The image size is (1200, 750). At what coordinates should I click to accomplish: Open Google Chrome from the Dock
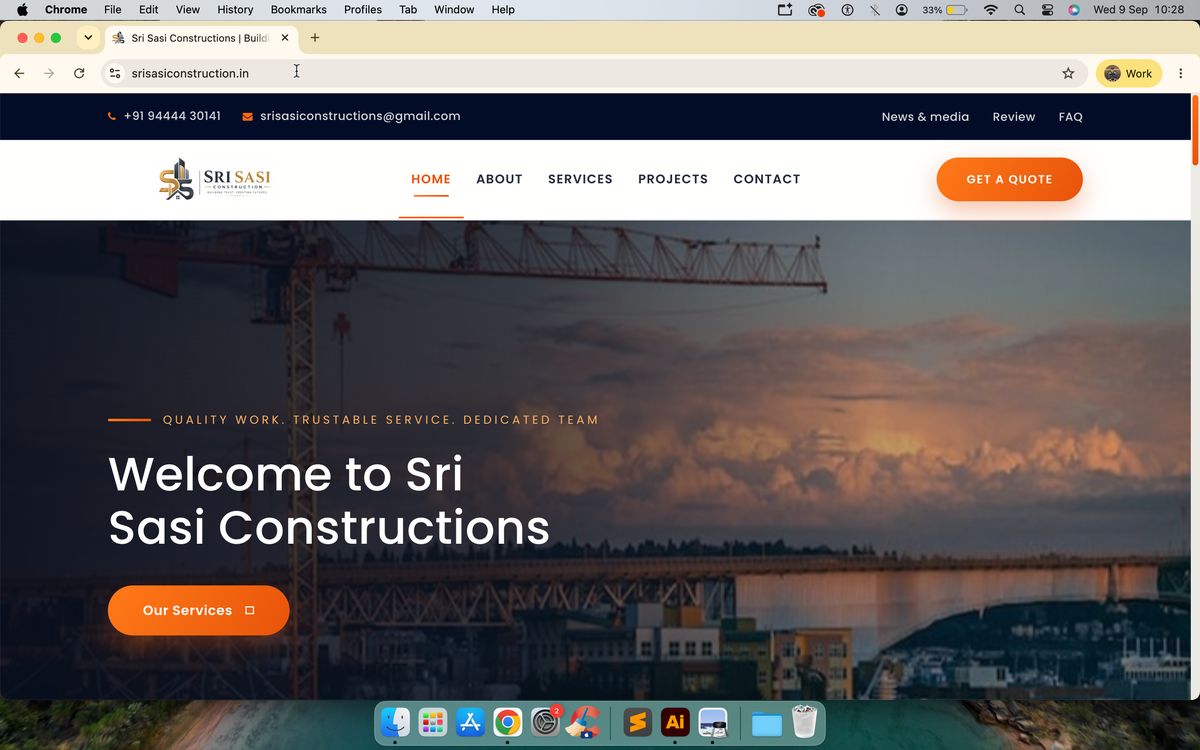[x=507, y=721]
